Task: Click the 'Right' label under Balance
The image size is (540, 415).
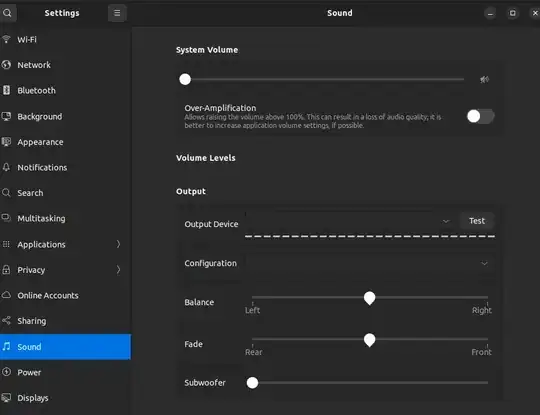Action: 481,310
